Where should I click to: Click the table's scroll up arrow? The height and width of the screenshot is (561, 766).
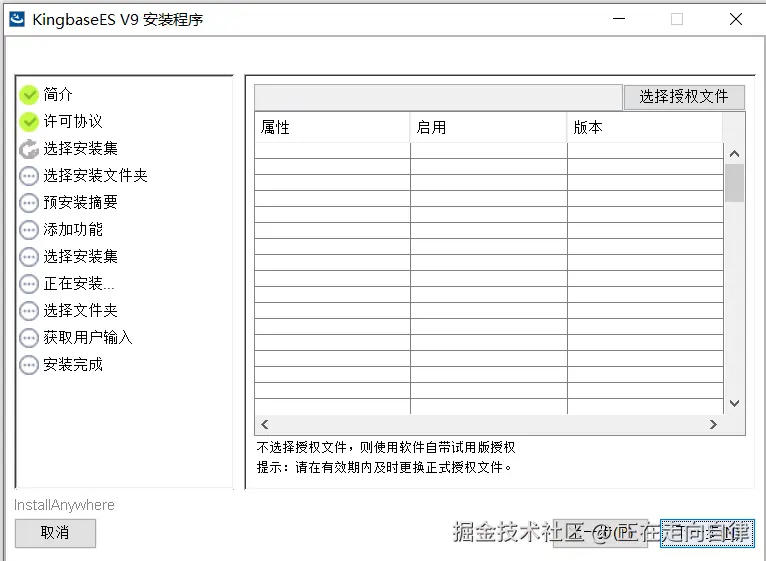[734, 154]
